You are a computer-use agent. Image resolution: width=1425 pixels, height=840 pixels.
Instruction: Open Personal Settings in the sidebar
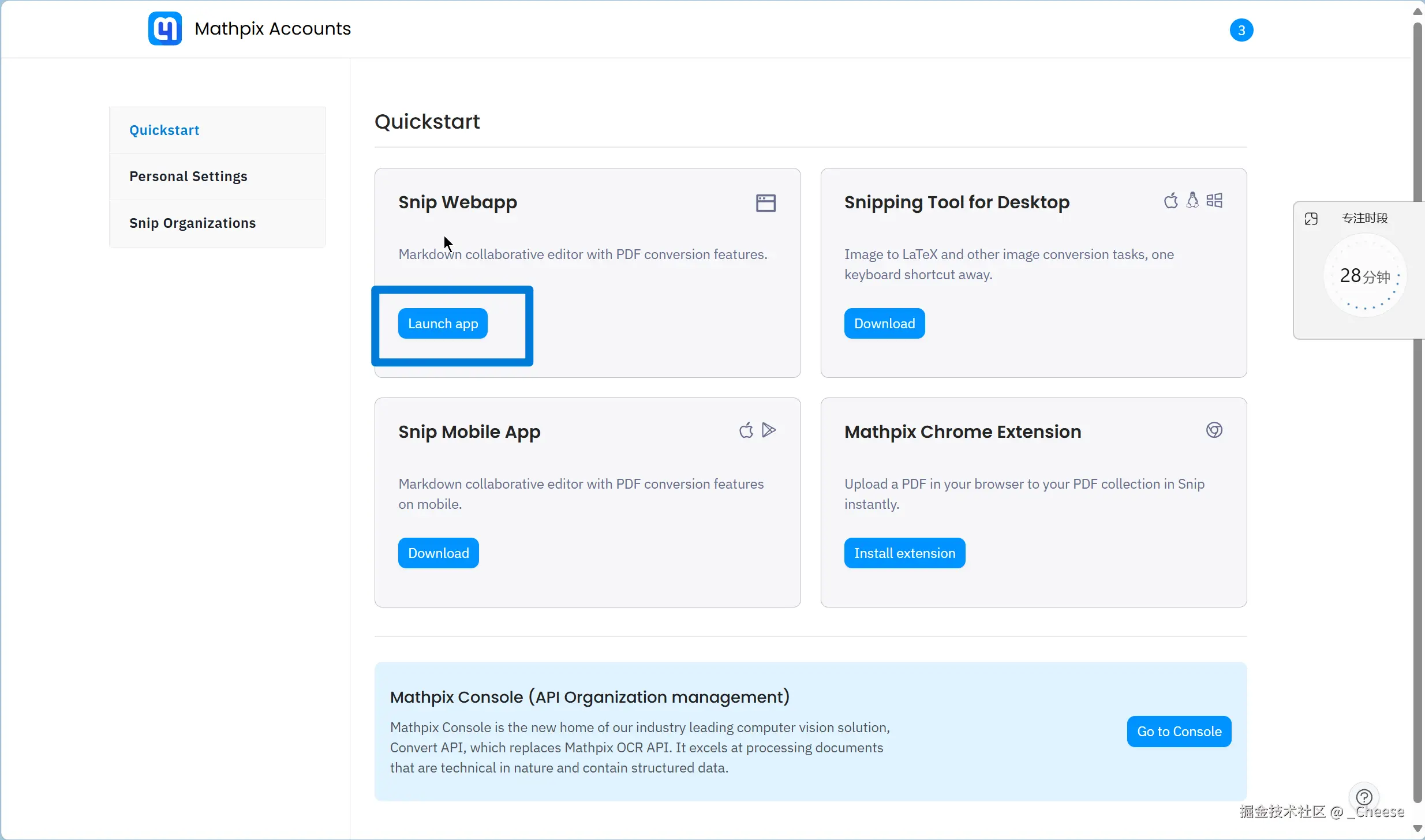pyautogui.click(x=188, y=177)
